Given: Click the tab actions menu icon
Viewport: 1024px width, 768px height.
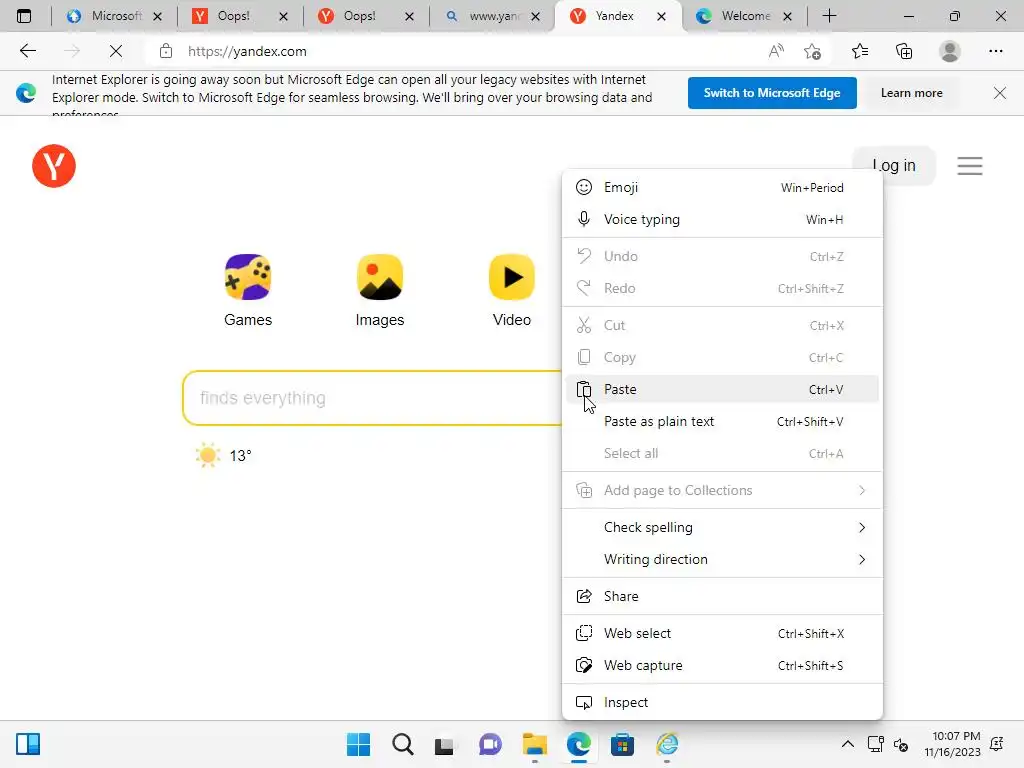Looking at the screenshot, I should 24,16.
